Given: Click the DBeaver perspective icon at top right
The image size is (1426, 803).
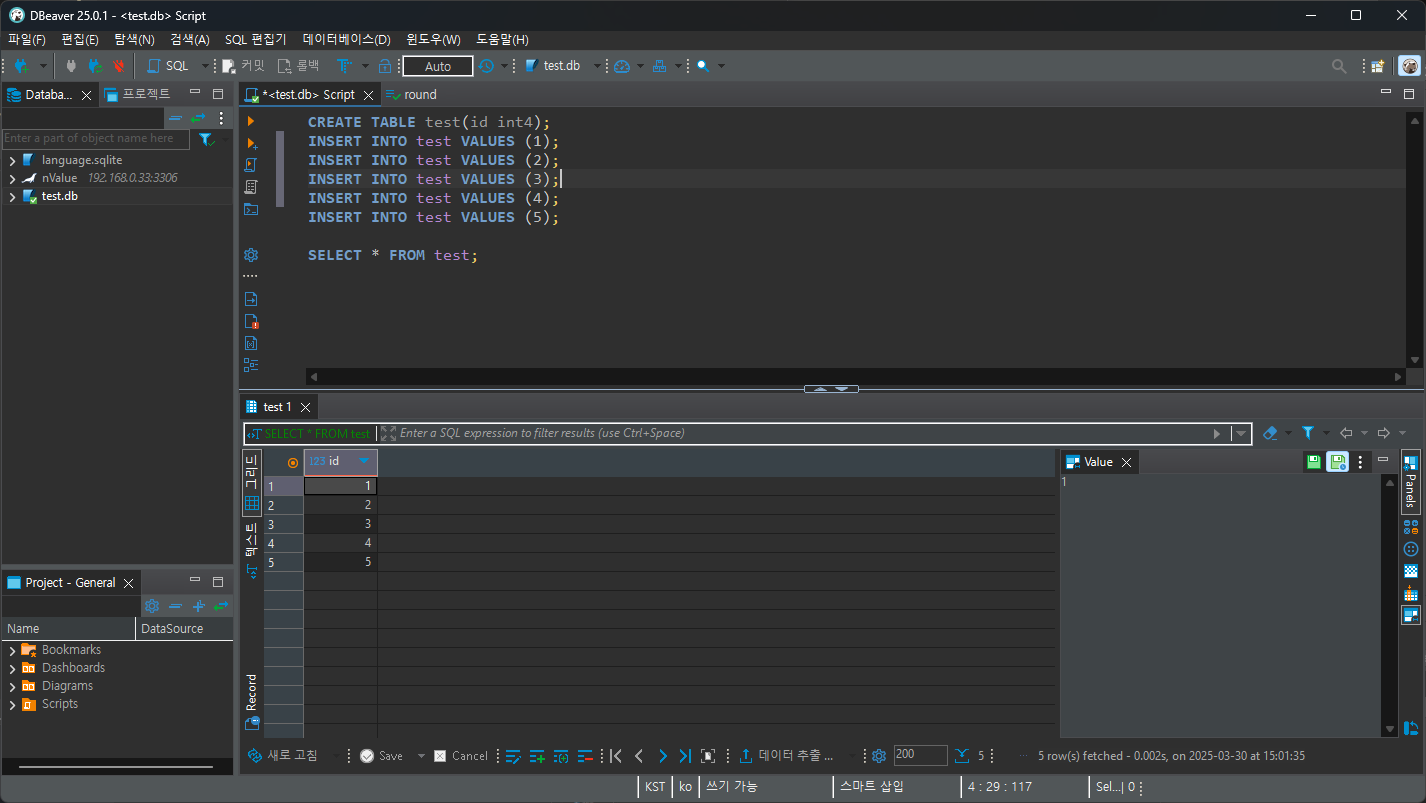Looking at the screenshot, I should pyautogui.click(x=1409, y=66).
